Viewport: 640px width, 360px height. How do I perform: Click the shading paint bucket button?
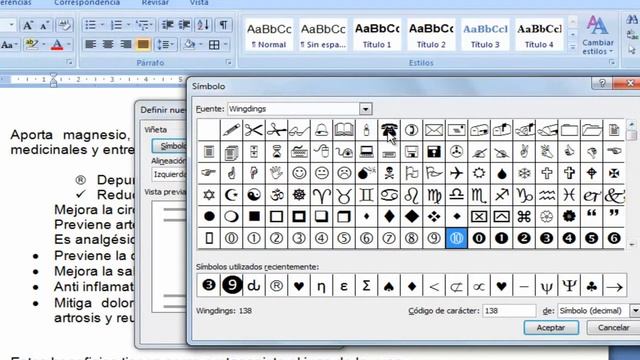click(189, 44)
